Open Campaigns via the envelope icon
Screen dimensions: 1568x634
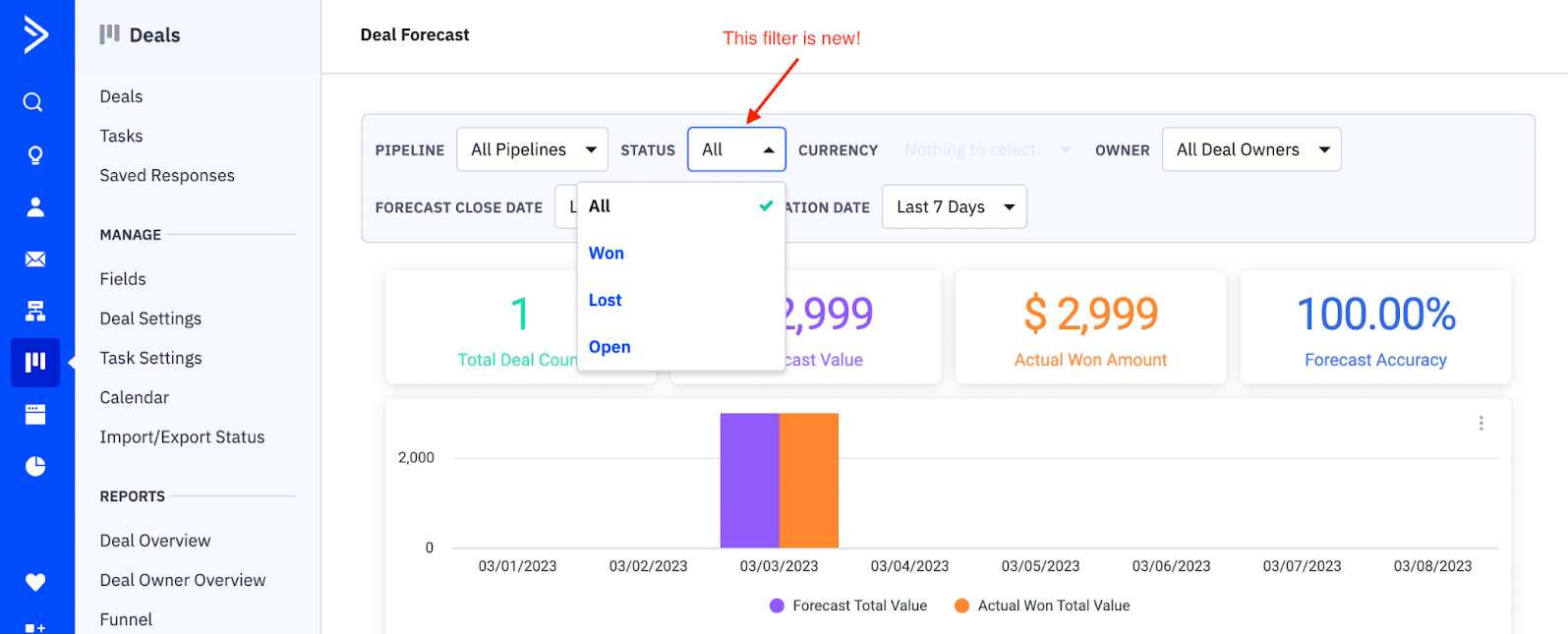35,259
